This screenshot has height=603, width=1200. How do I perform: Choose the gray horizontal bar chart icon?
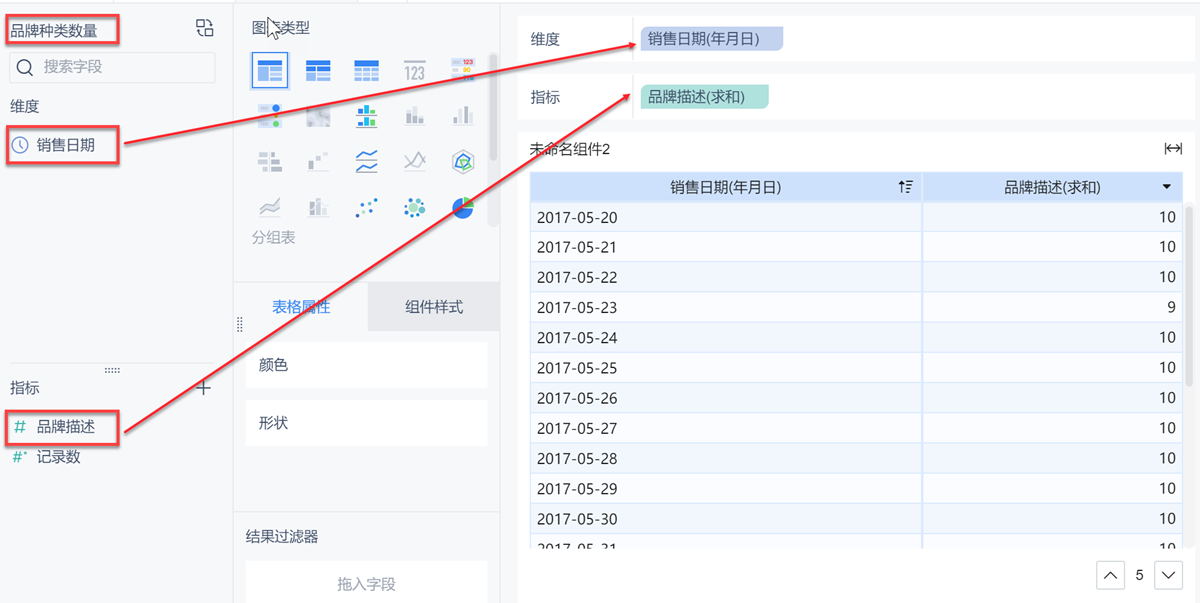(x=270, y=161)
